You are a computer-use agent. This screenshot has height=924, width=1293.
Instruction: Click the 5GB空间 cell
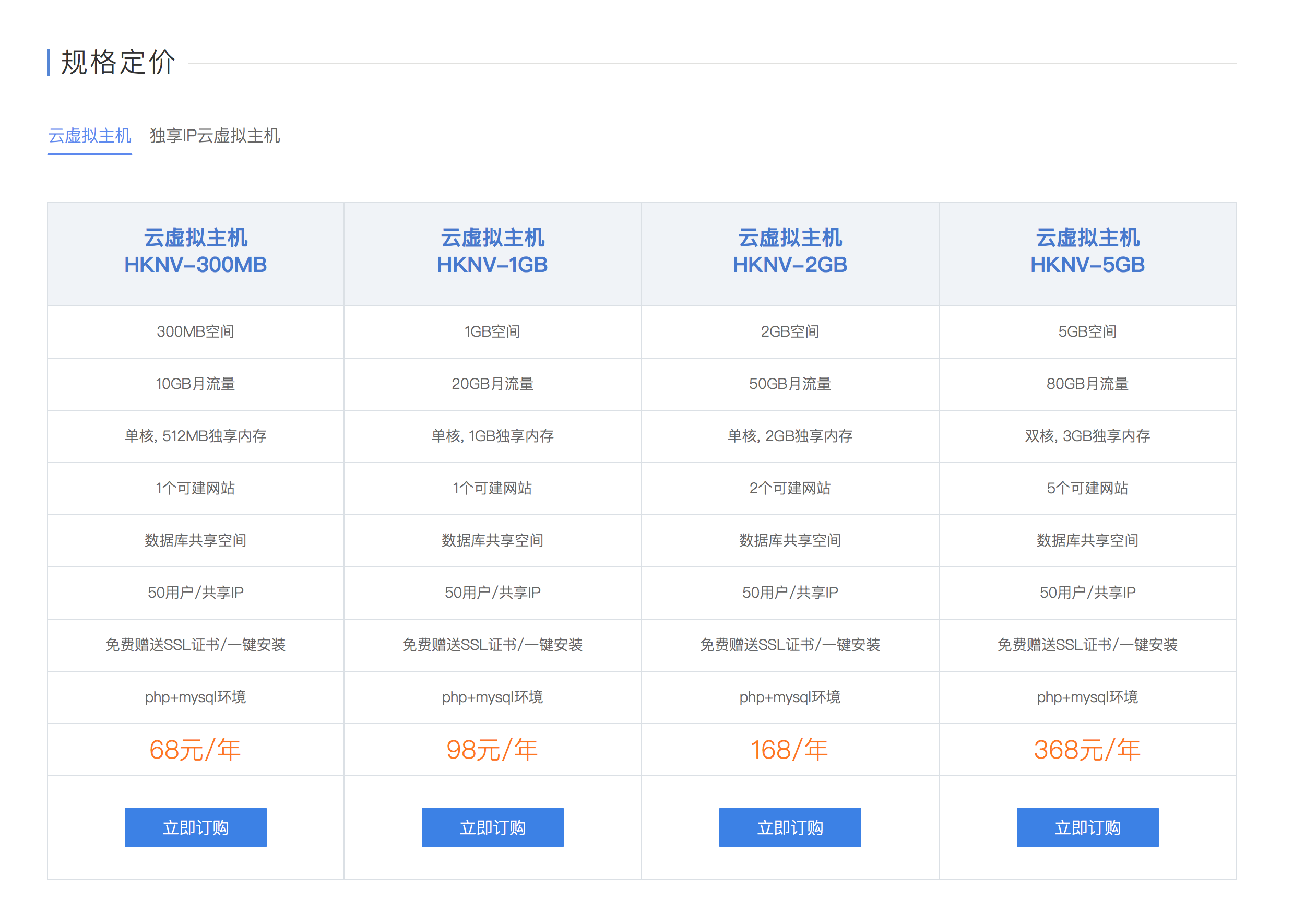pos(1087,331)
